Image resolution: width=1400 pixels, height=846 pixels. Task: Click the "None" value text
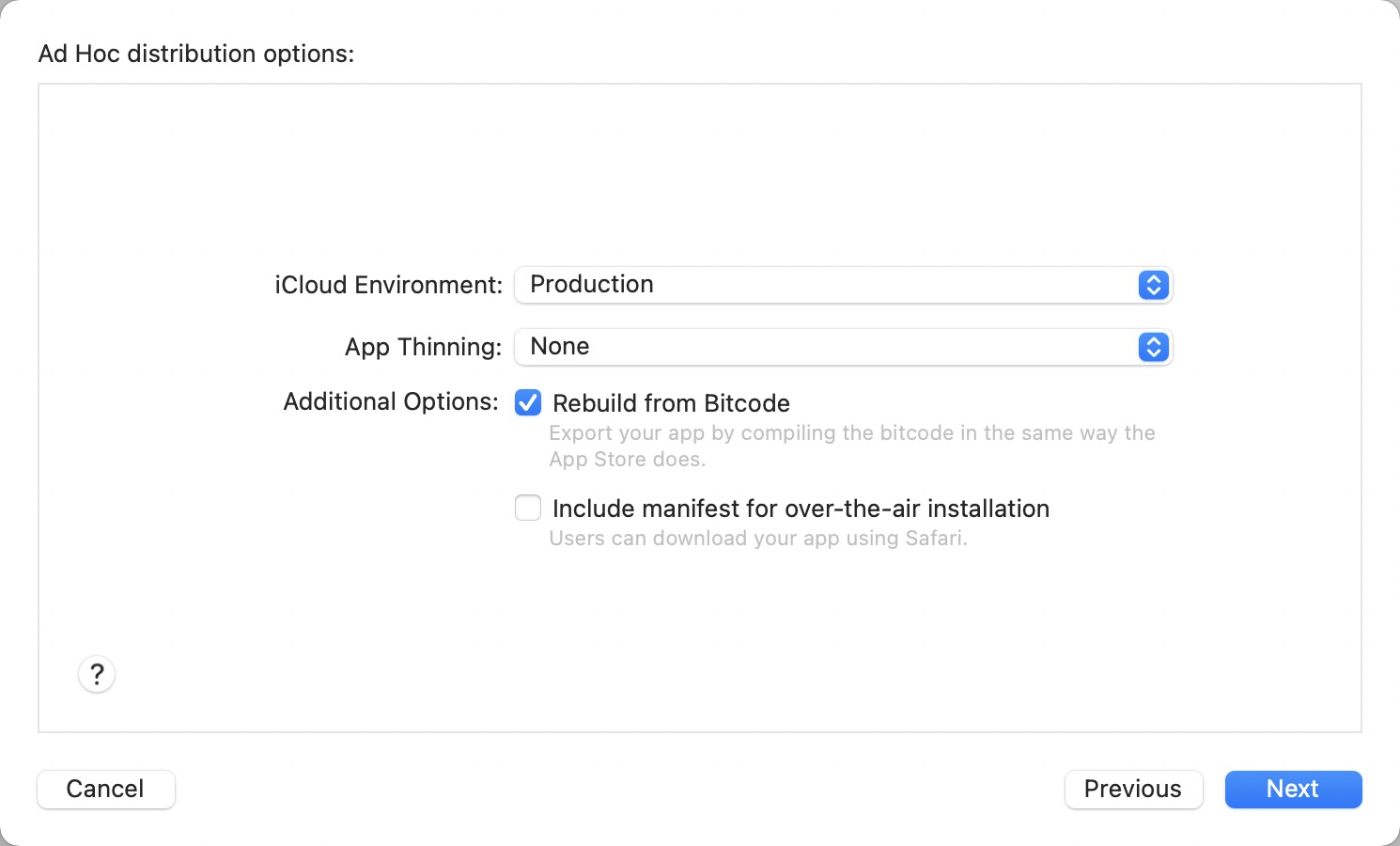point(560,347)
